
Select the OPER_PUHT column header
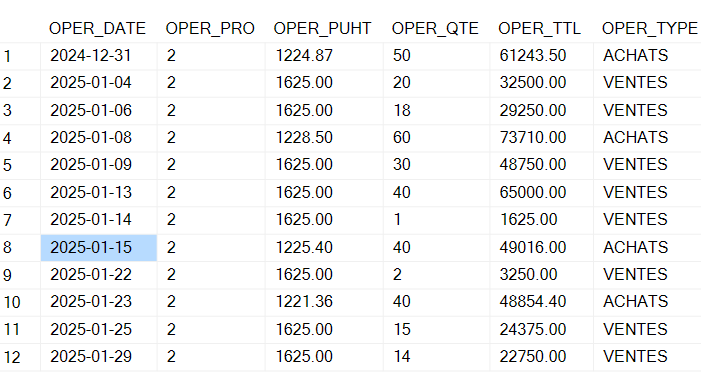[324, 29]
